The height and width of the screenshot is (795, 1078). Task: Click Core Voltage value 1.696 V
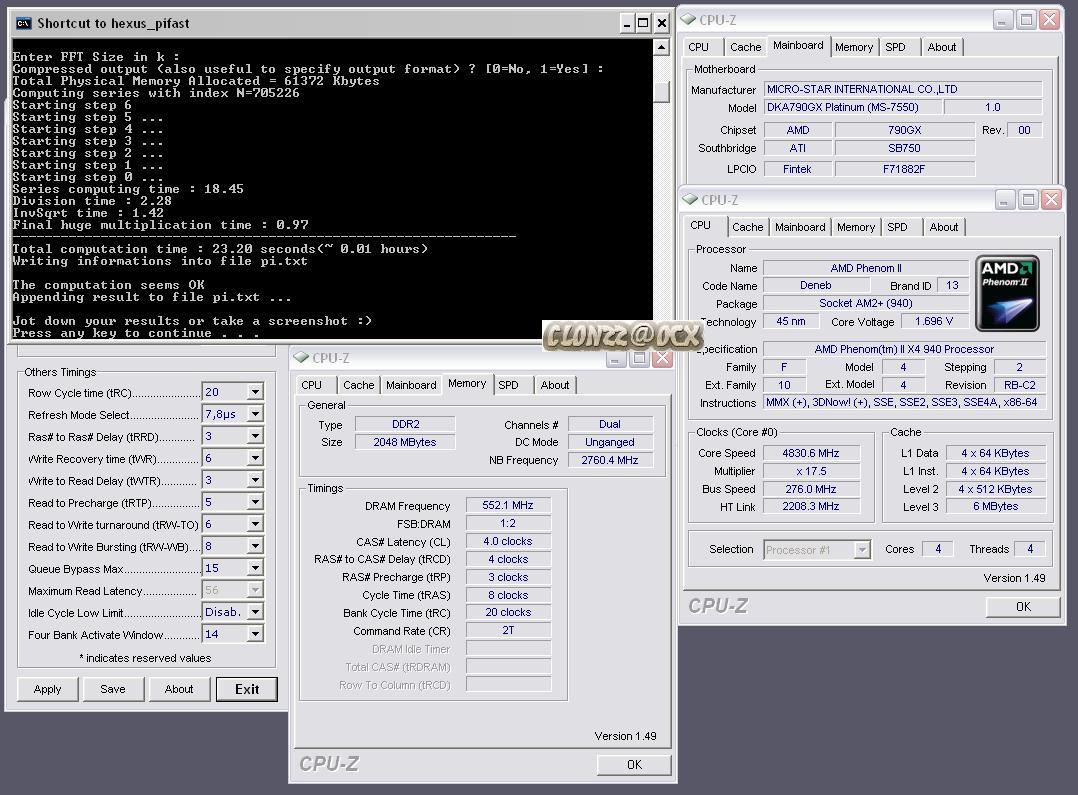point(934,321)
